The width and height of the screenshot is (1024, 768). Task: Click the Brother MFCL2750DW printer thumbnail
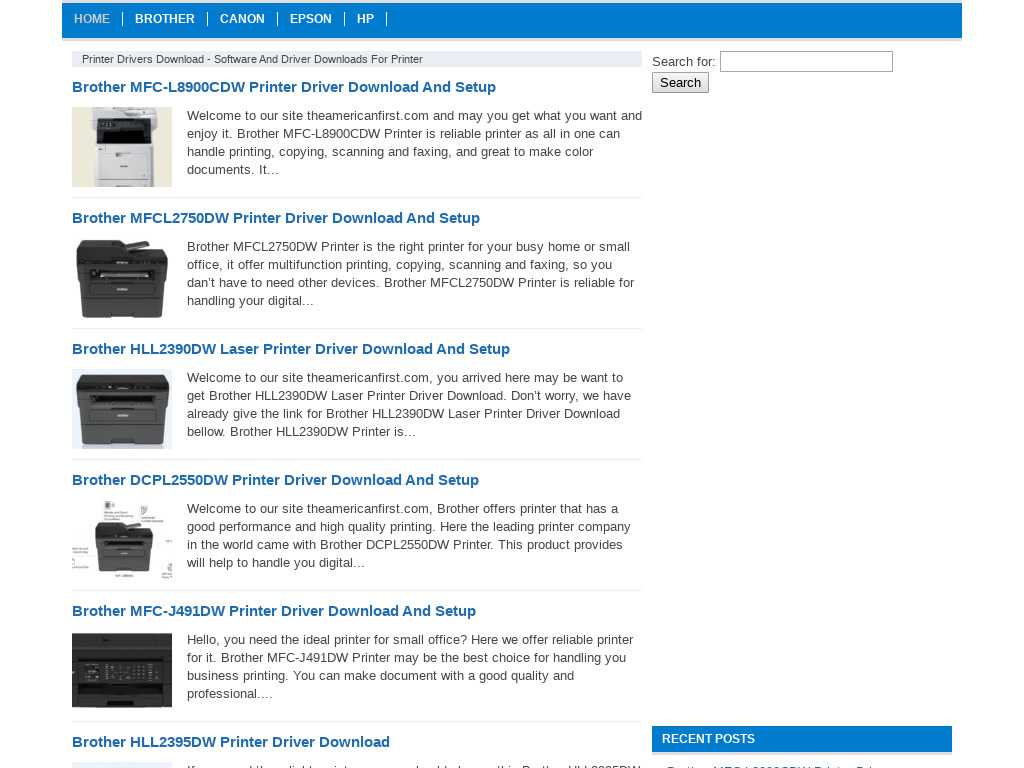click(121, 278)
